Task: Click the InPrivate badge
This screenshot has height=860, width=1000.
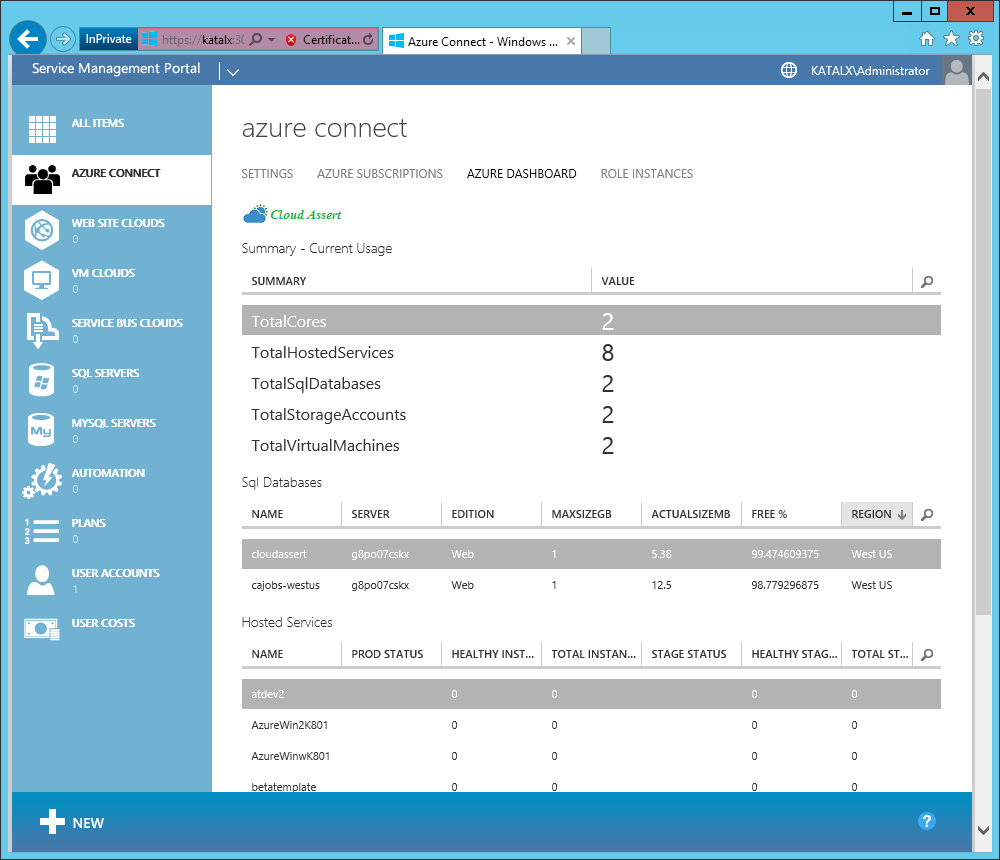Action: tap(108, 39)
